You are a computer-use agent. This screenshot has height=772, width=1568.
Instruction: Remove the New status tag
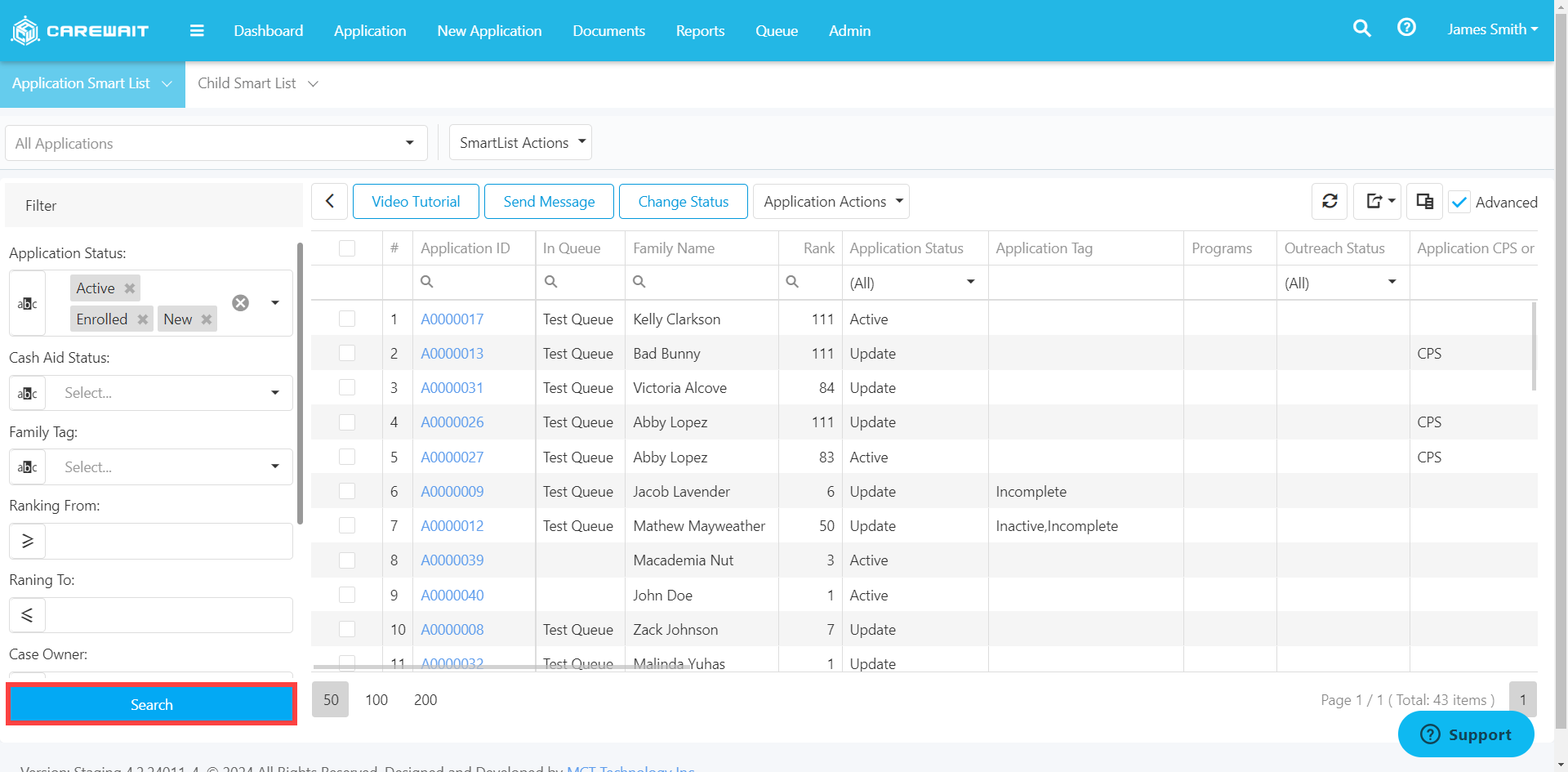click(207, 319)
